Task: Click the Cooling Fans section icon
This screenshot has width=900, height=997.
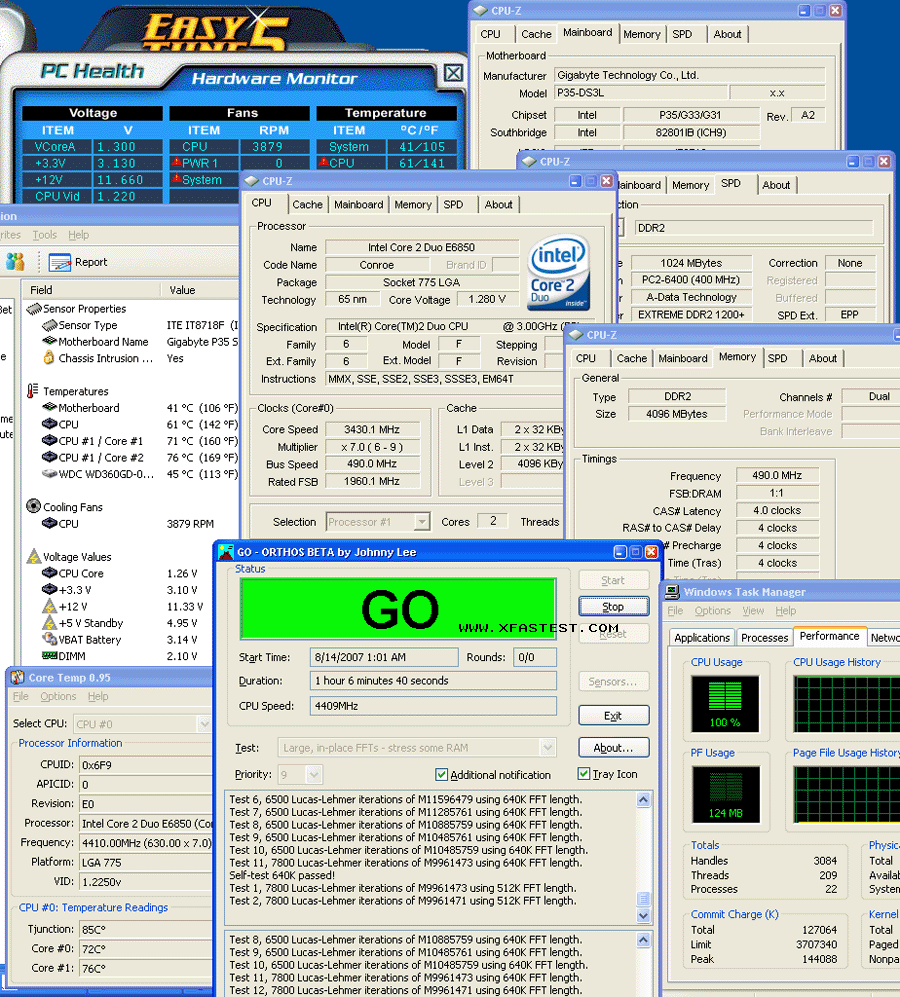Action: 34,506
